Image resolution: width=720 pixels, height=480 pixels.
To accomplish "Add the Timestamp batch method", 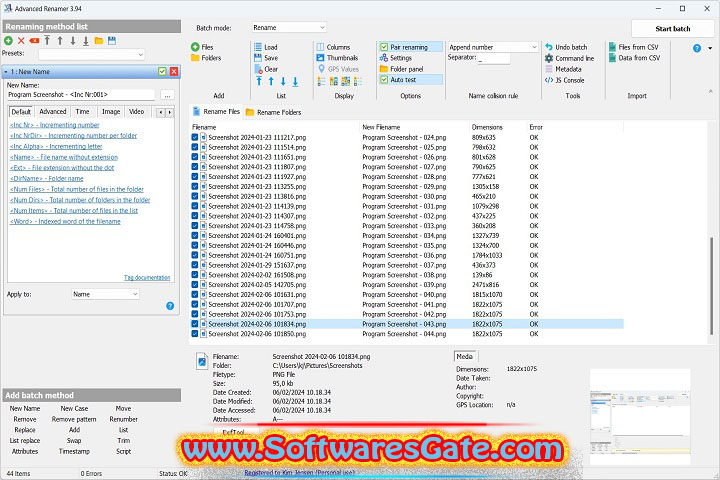I will pos(74,452).
